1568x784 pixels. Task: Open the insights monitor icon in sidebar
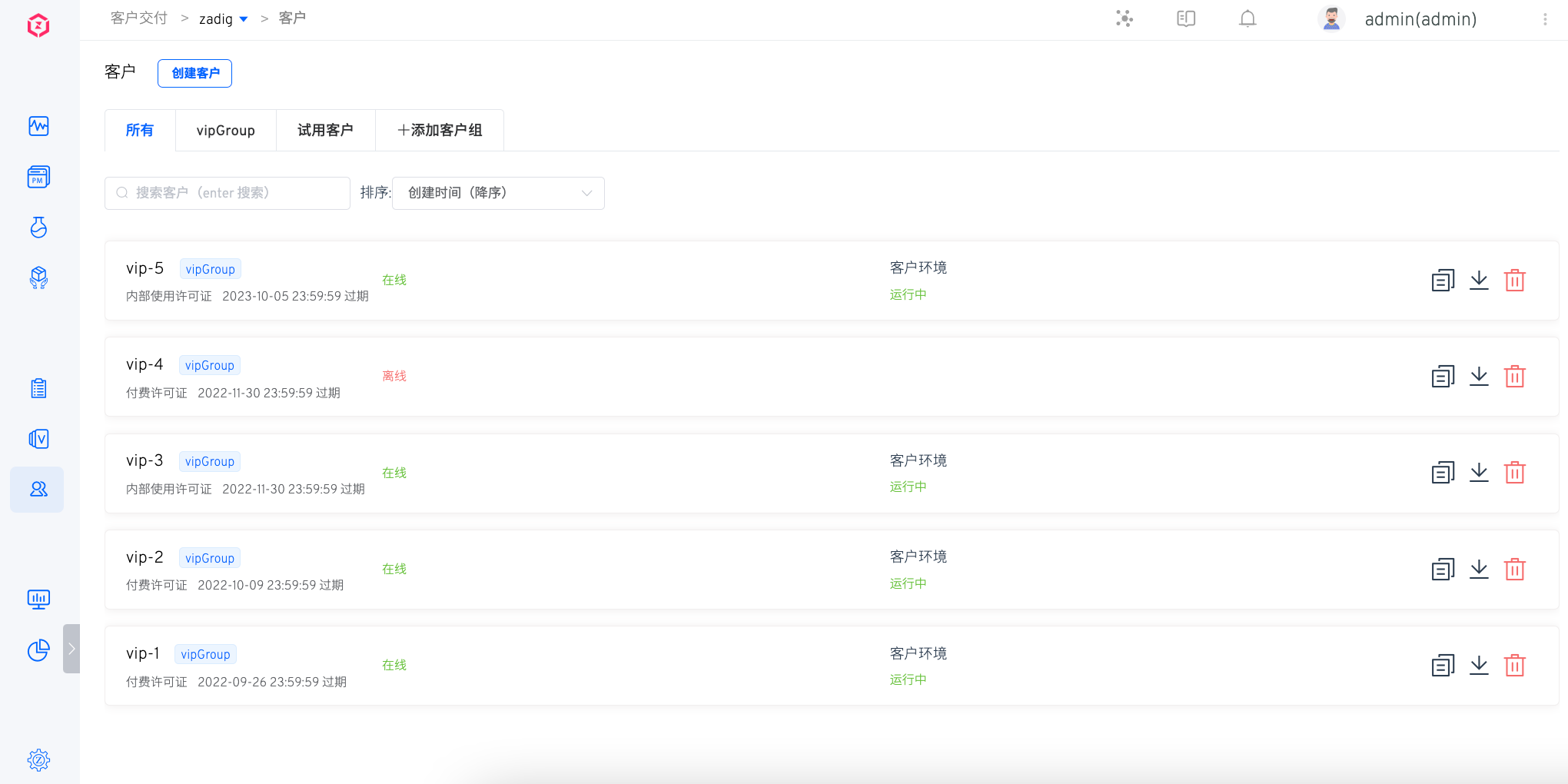[38, 600]
